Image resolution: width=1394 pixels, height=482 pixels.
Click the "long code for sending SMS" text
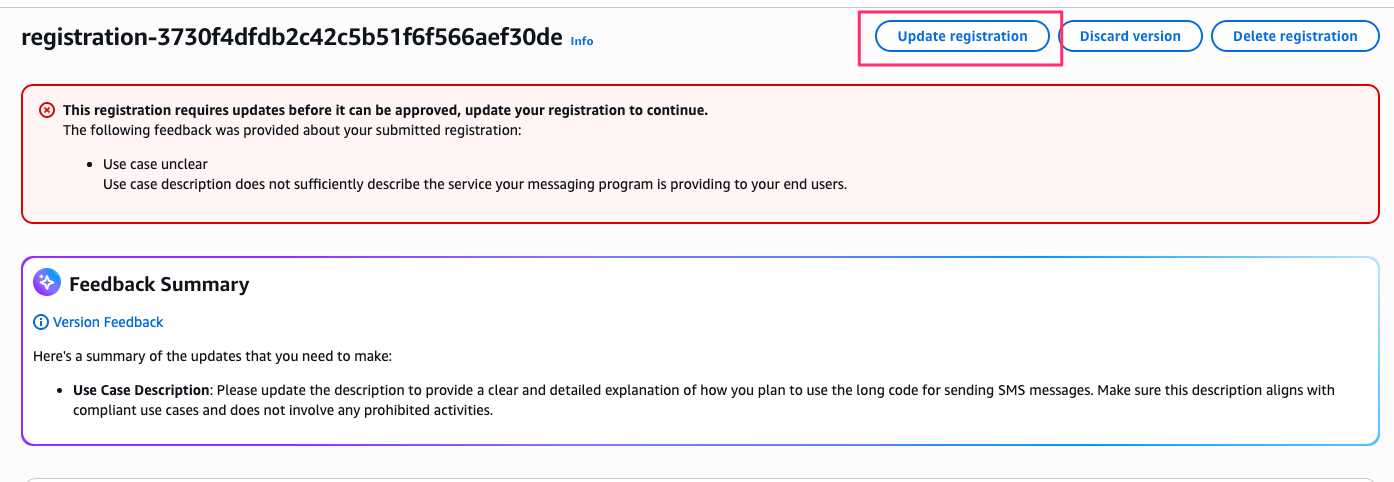pos(961,390)
